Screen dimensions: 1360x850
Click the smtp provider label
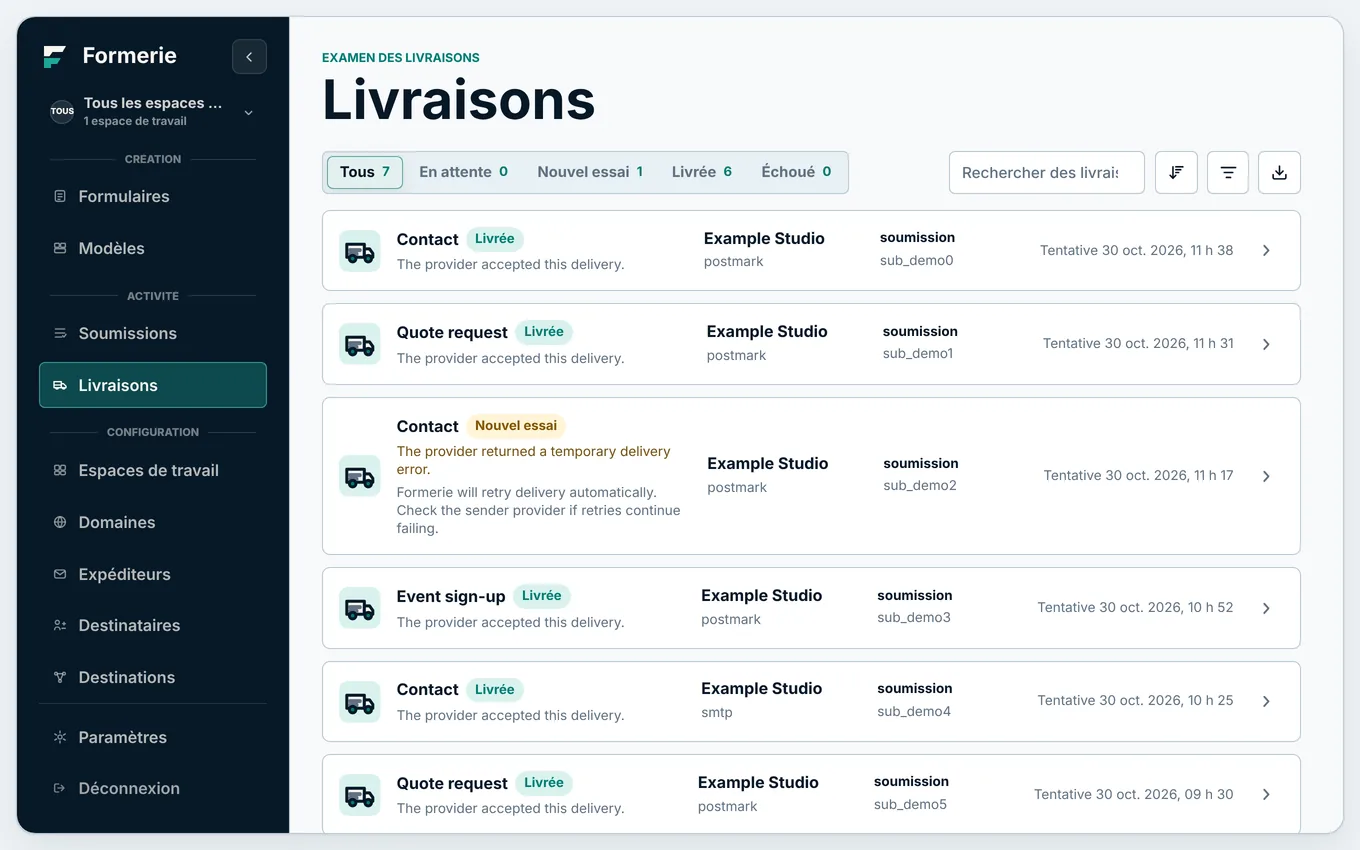click(717, 712)
